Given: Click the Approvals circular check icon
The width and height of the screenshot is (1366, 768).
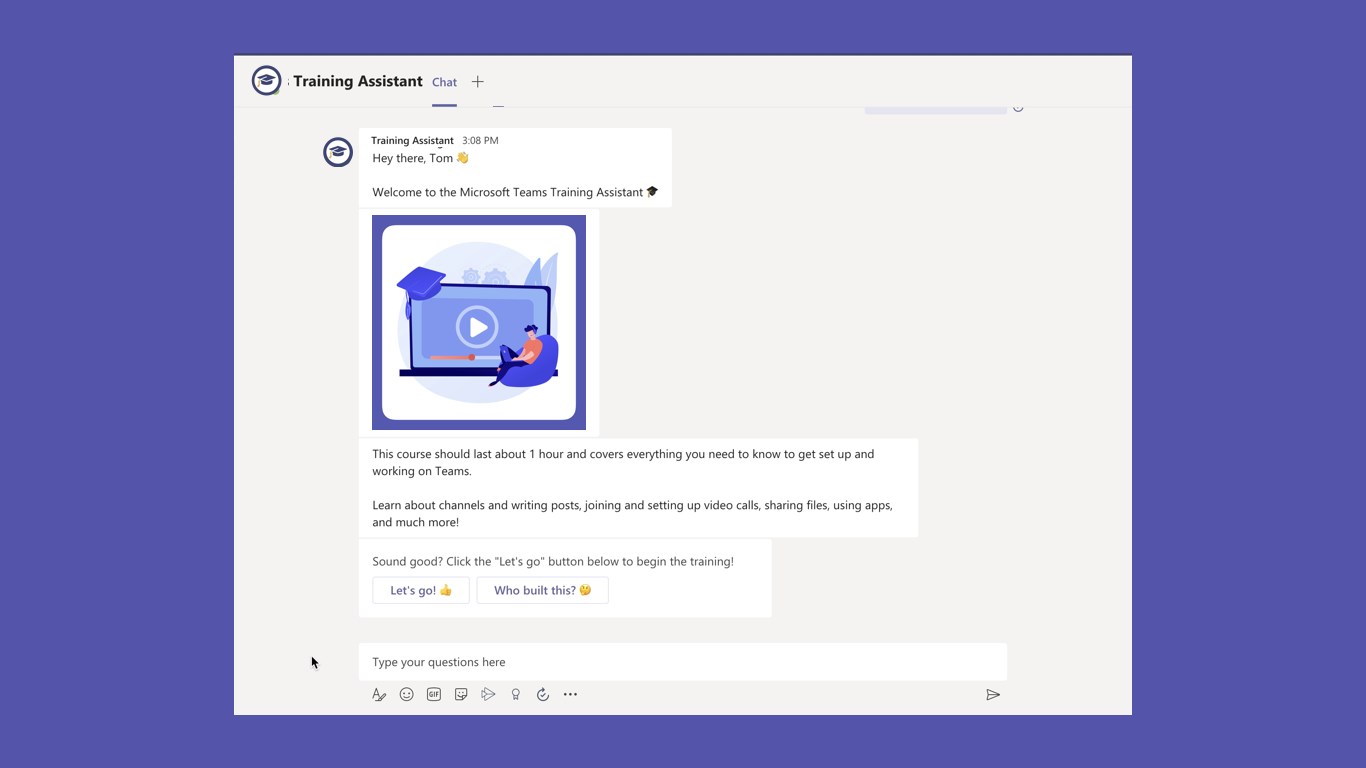Looking at the screenshot, I should click(x=543, y=694).
